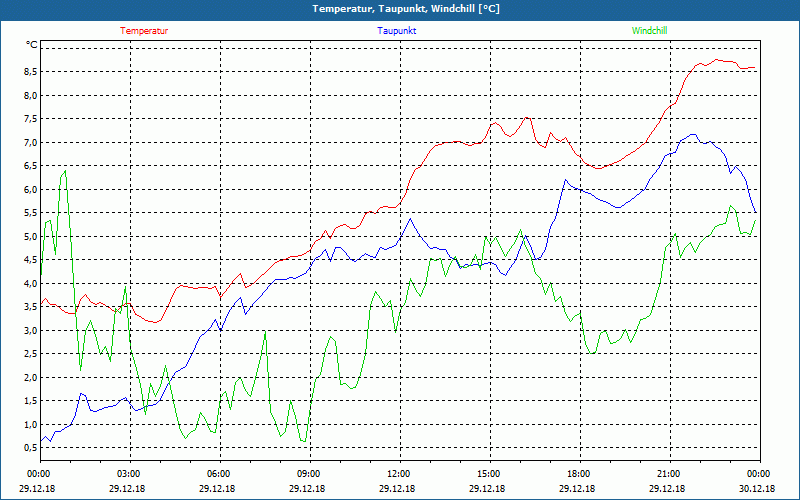This screenshot has height=500, width=800.
Task: Click the 8,0 y-axis value
Action: (32, 95)
